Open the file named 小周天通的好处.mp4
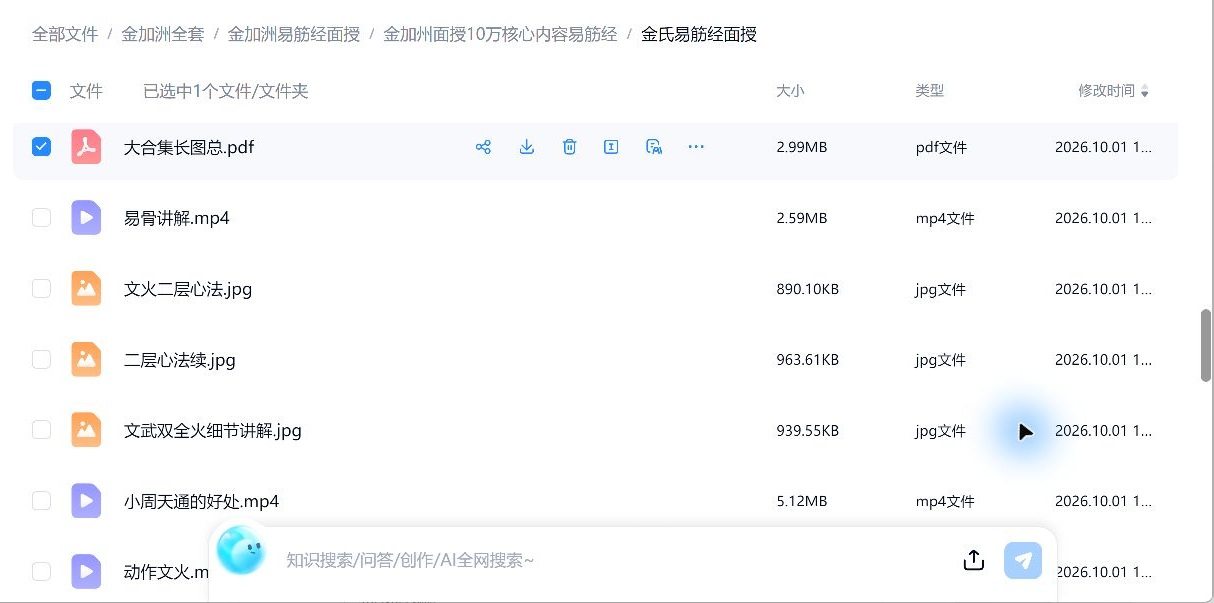This screenshot has width=1214, height=603. tap(201, 501)
